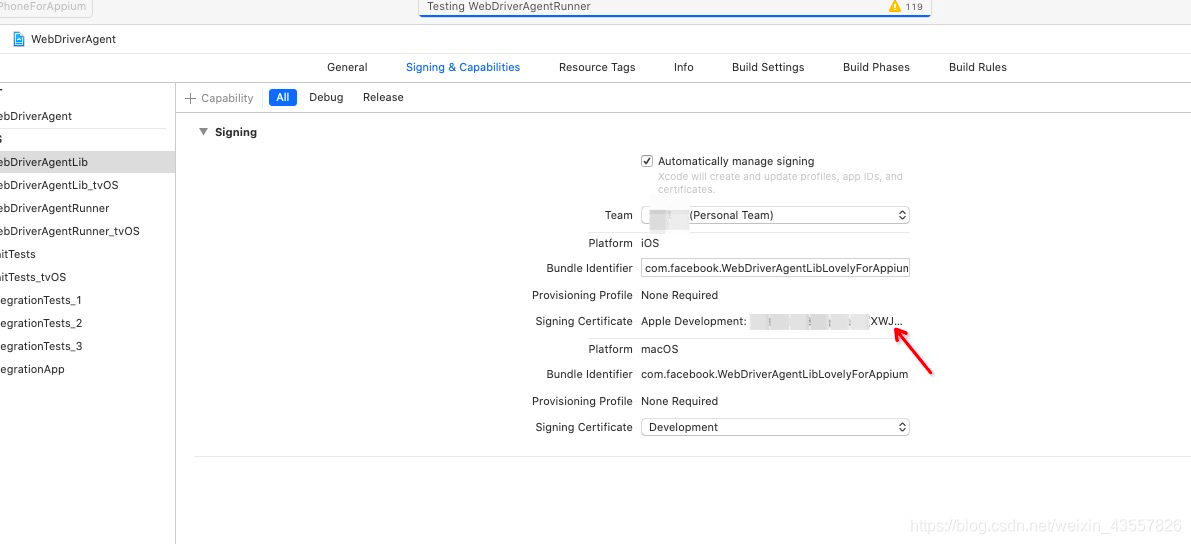Select the UnitTests_tvOS target
1191x544 pixels.
[87, 277]
